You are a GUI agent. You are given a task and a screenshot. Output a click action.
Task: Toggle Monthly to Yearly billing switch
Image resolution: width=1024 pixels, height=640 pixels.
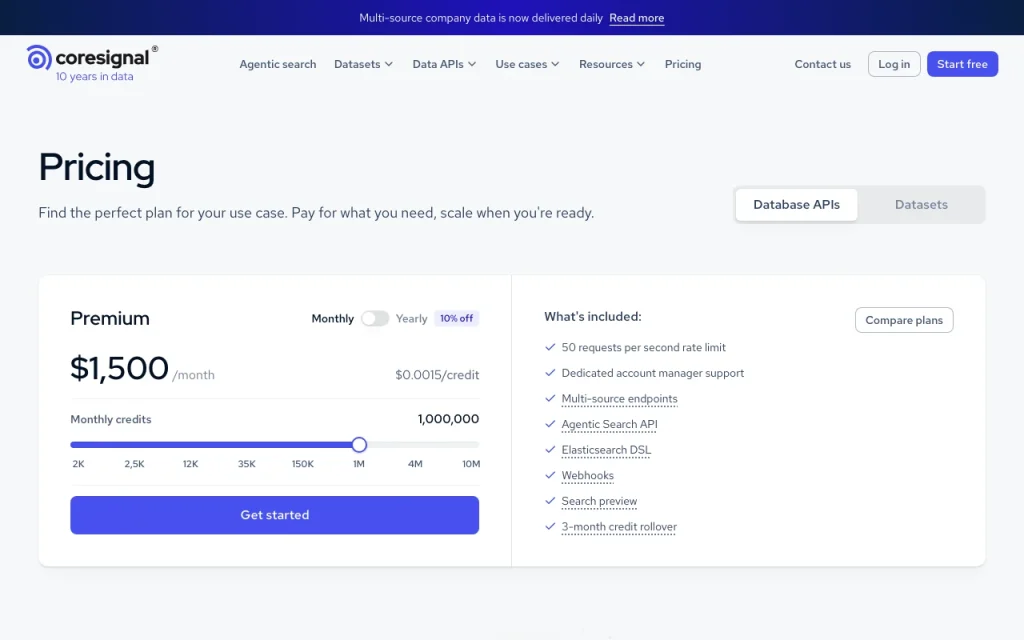pos(375,318)
